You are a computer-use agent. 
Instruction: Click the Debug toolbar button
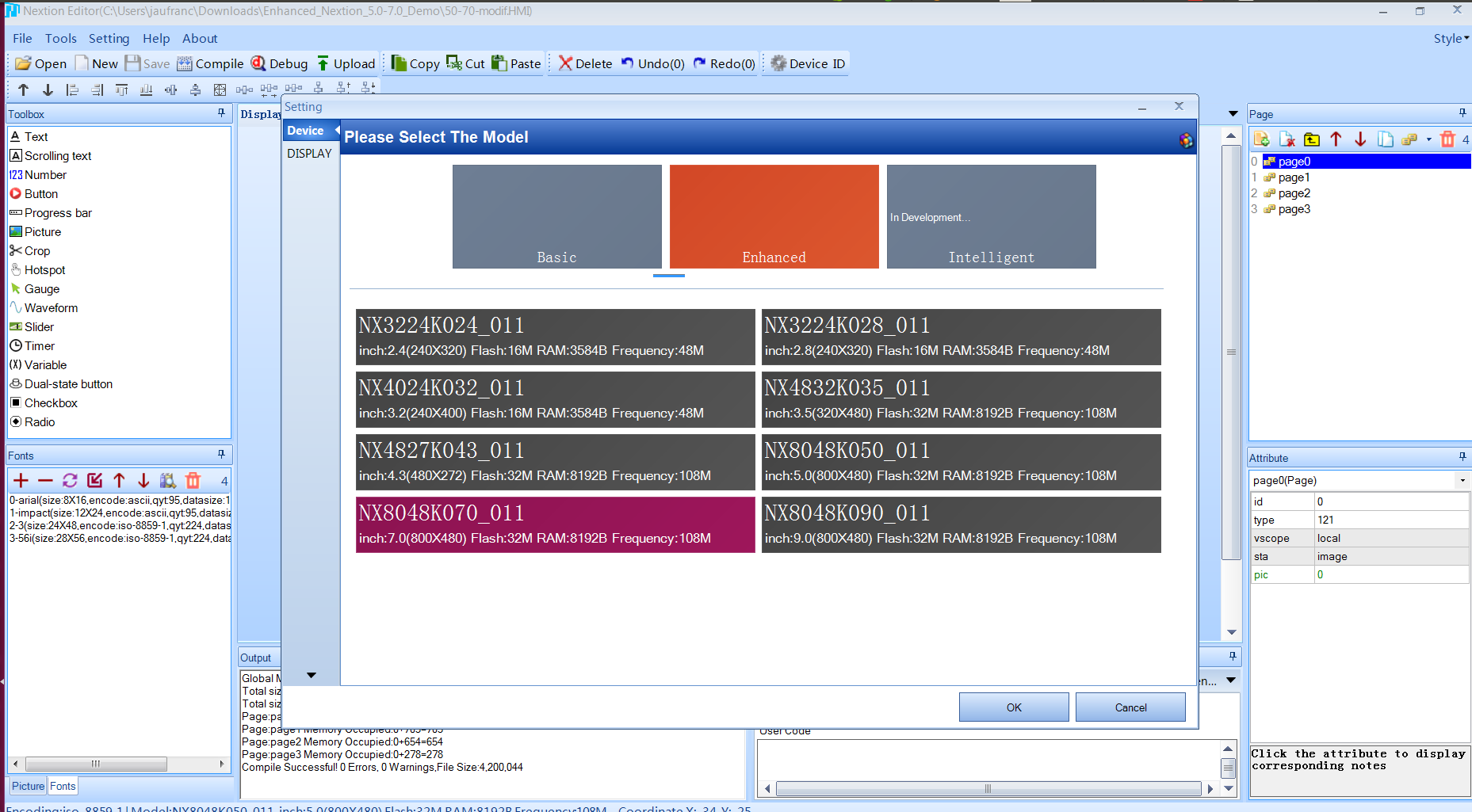pos(279,63)
